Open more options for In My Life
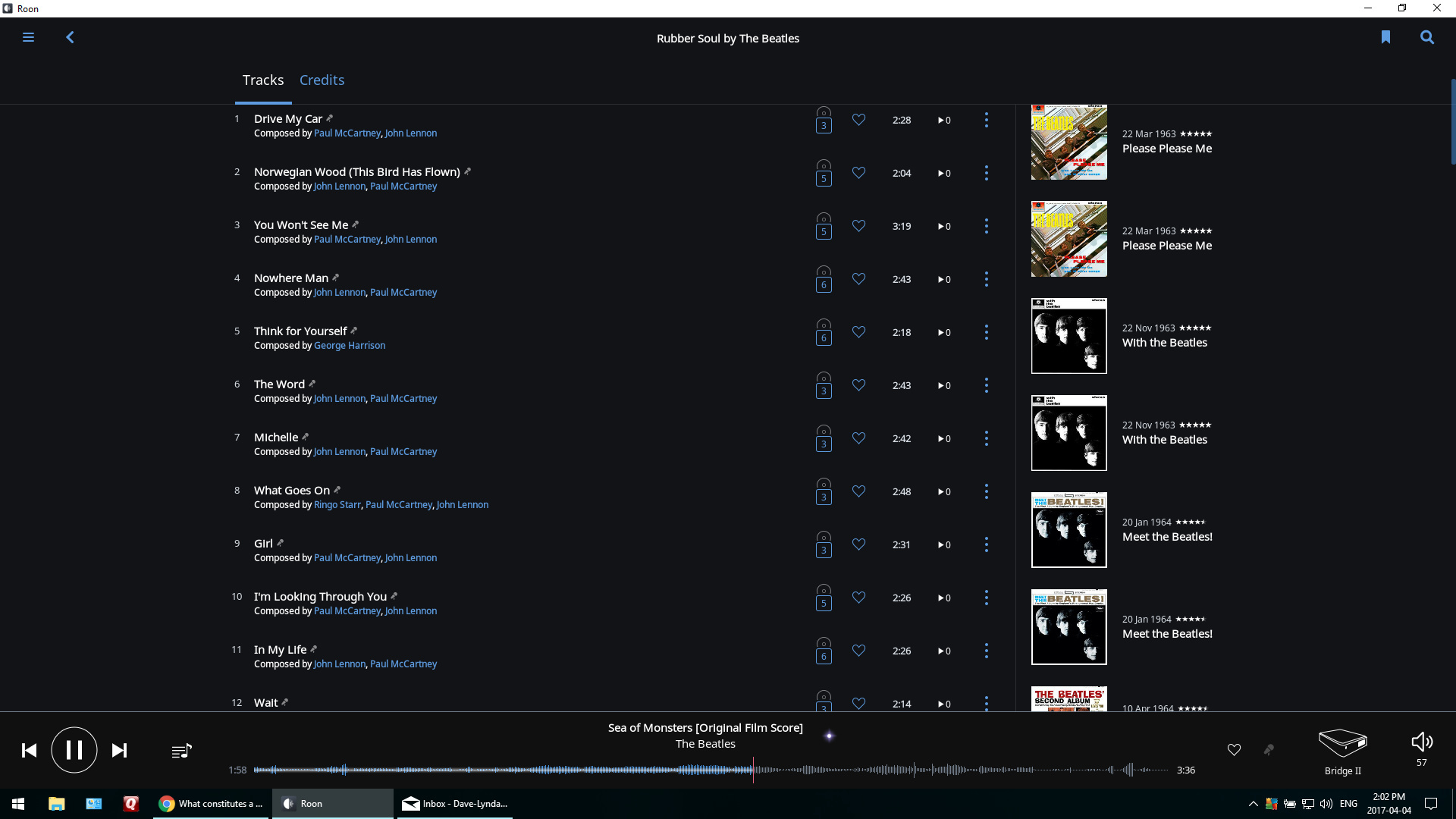Screen dimensions: 1456x819 pyautogui.click(x=986, y=651)
